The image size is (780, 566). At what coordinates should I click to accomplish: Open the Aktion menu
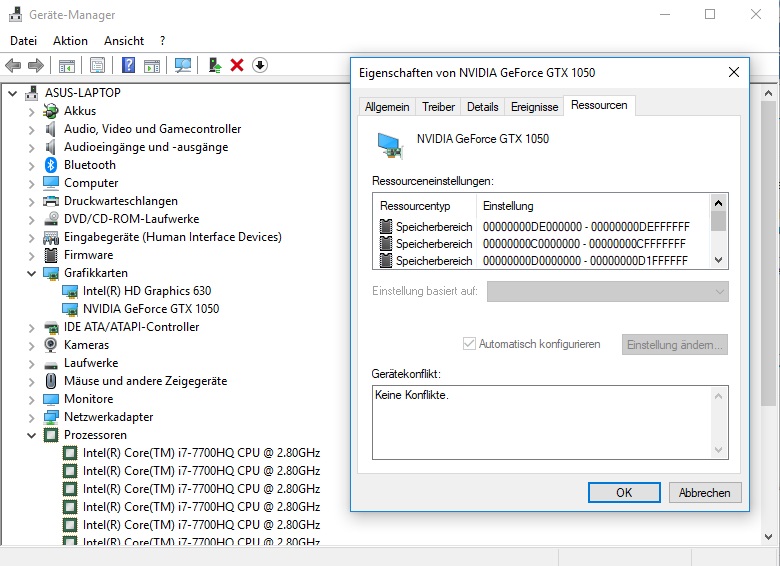70,41
